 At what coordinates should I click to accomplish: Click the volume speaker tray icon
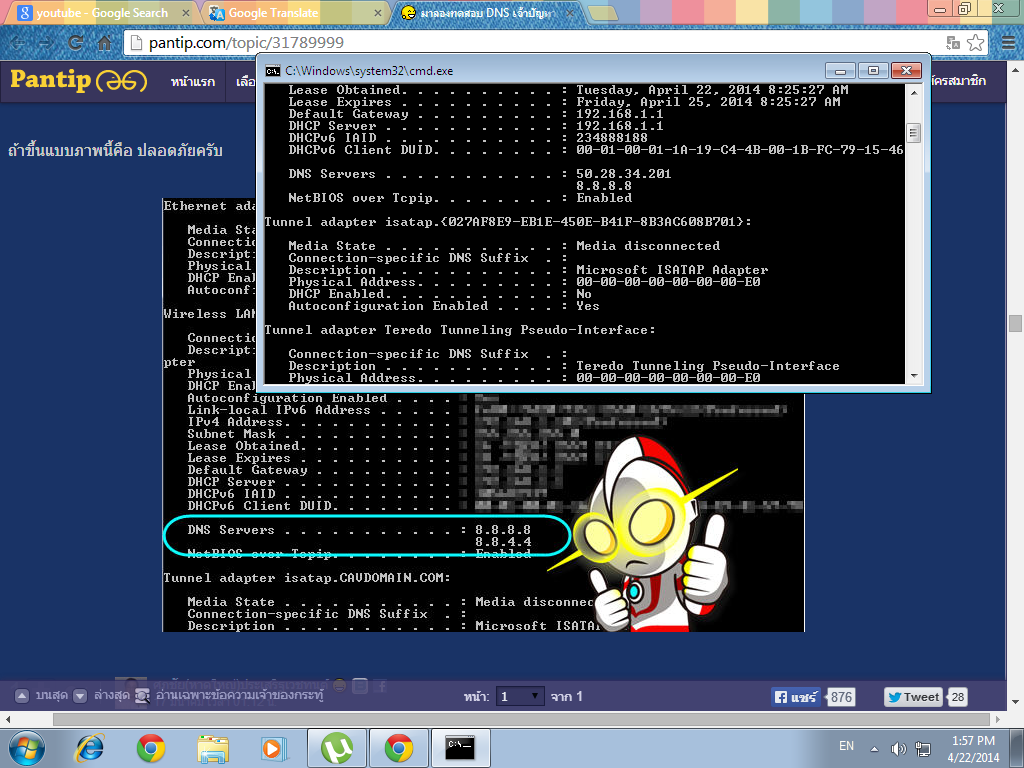coord(899,748)
